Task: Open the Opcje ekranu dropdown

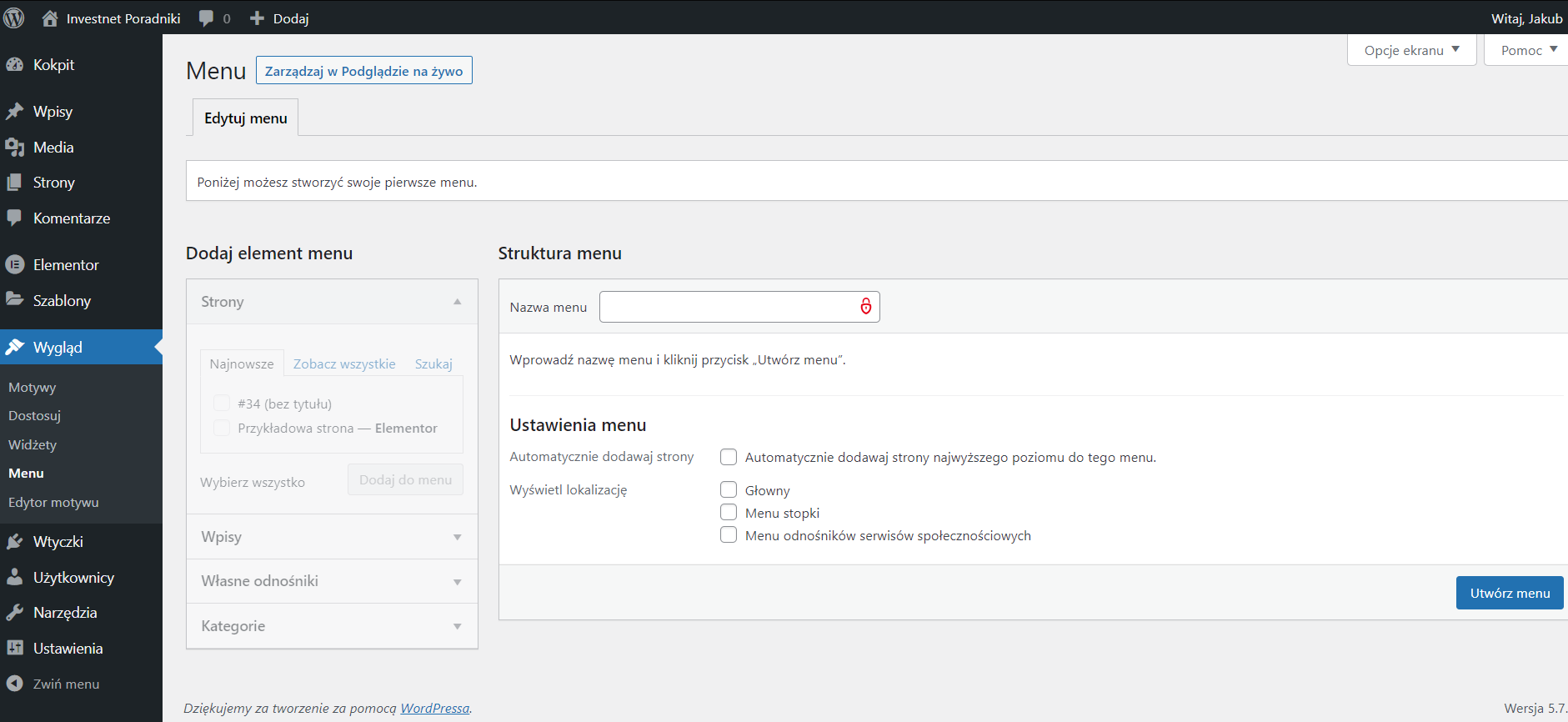Action: (1411, 50)
